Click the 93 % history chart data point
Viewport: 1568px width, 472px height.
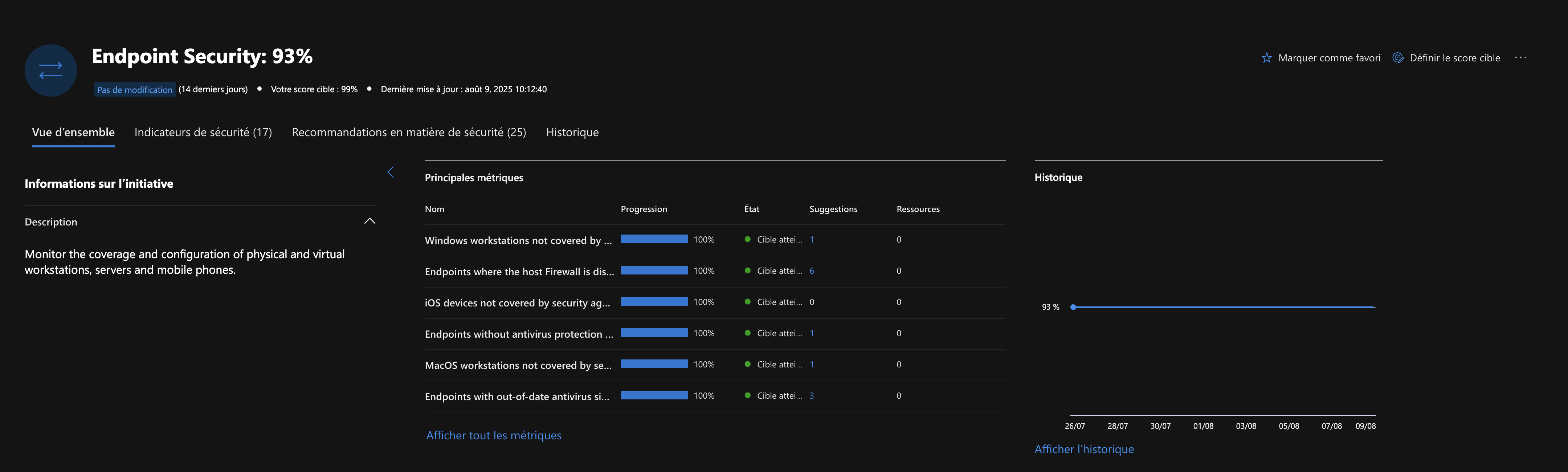[1073, 308]
